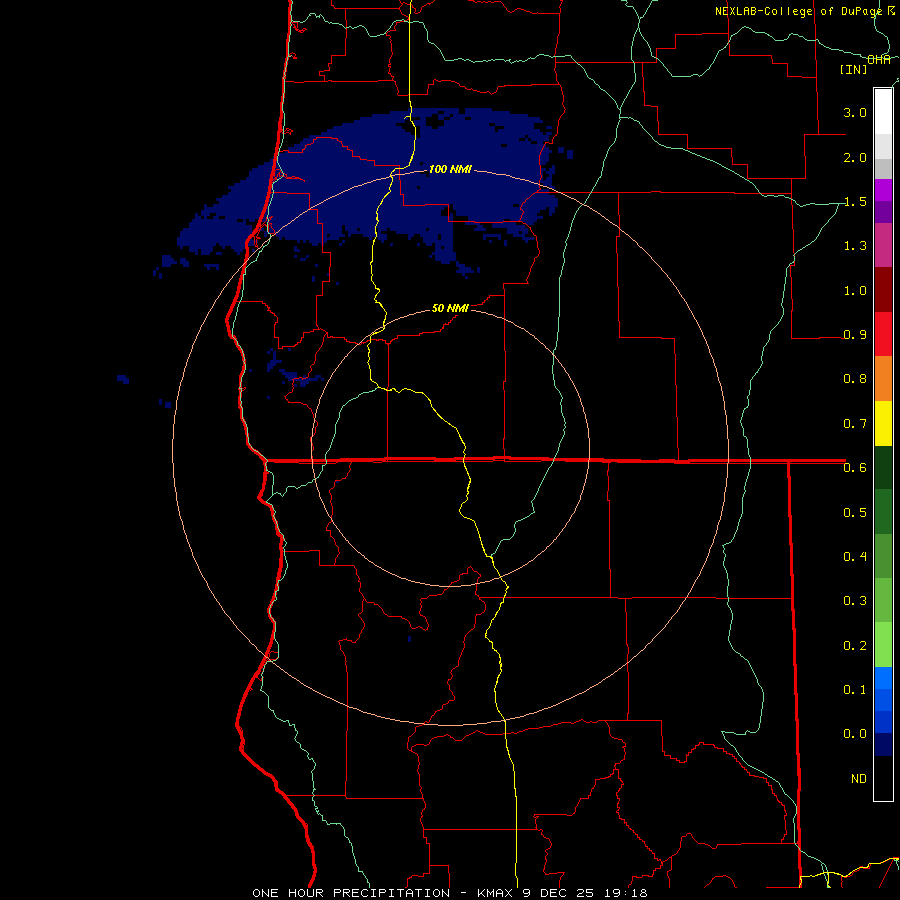This screenshot has width=900, height=900.
Task: Select the pink 1.3 legend swatch
Action: 883,245
